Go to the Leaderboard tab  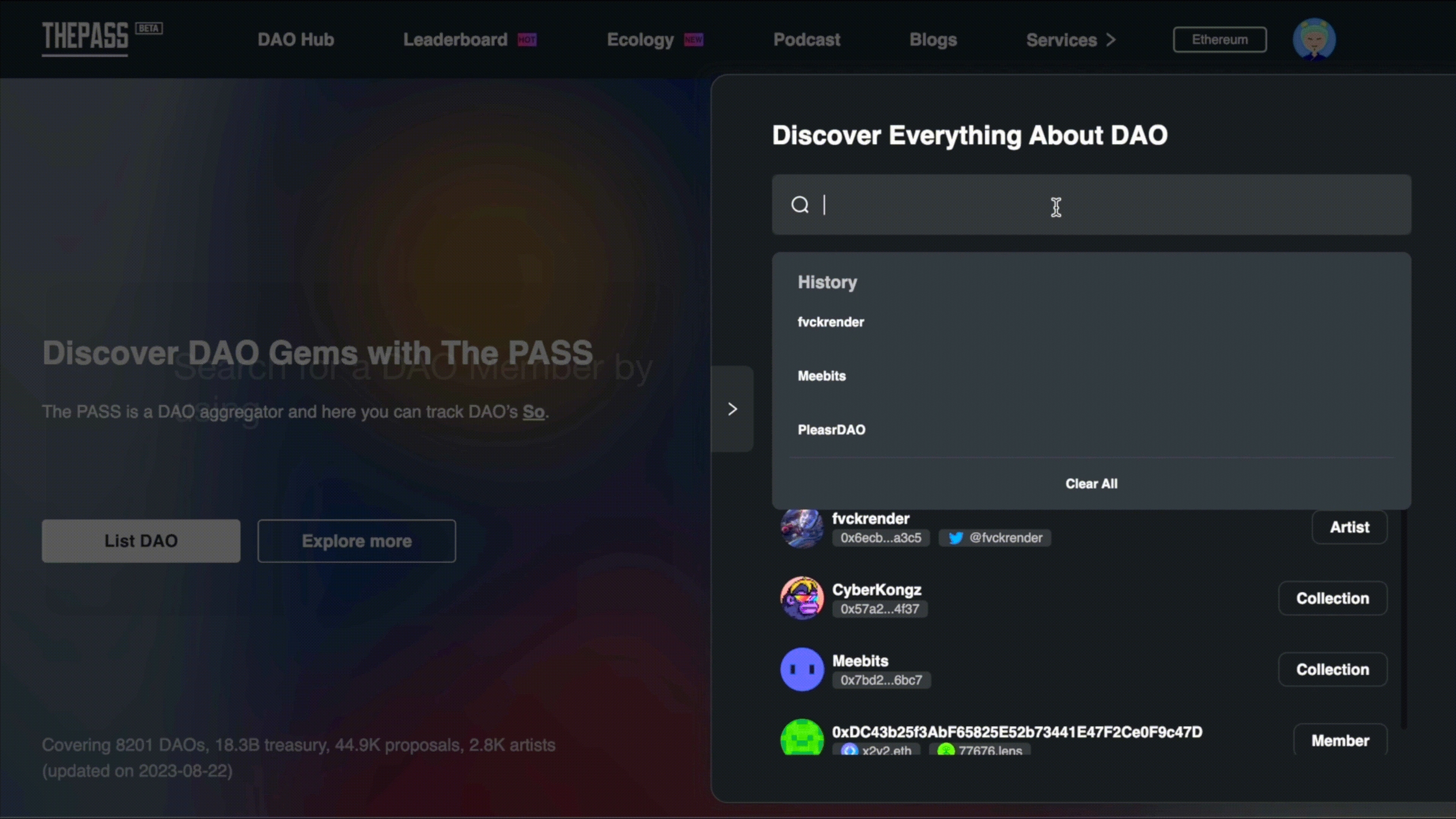(x=455, y=40)
